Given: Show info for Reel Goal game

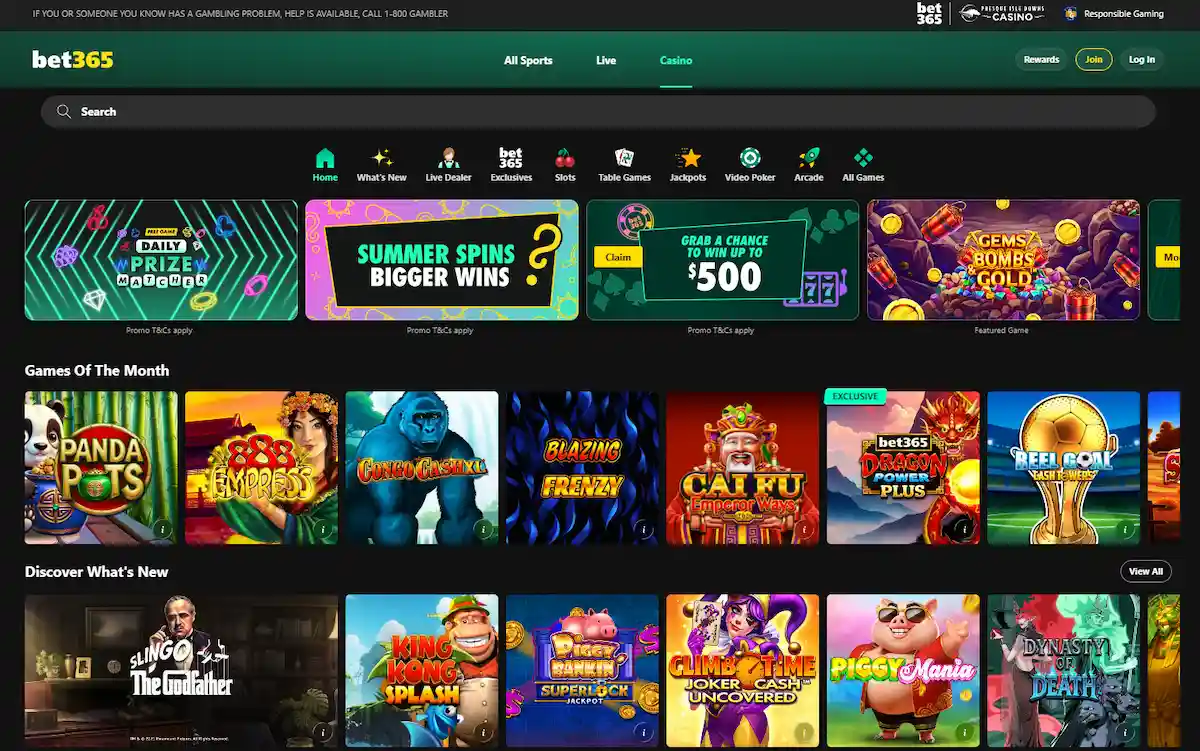Looking at the screenshot, I should tap(1124, 529).
